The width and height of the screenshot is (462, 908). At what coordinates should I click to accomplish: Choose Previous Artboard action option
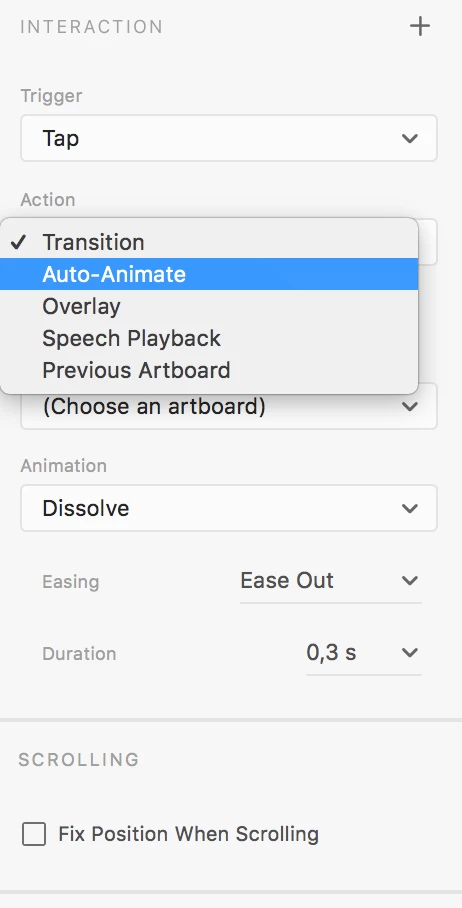coord(209,370)
